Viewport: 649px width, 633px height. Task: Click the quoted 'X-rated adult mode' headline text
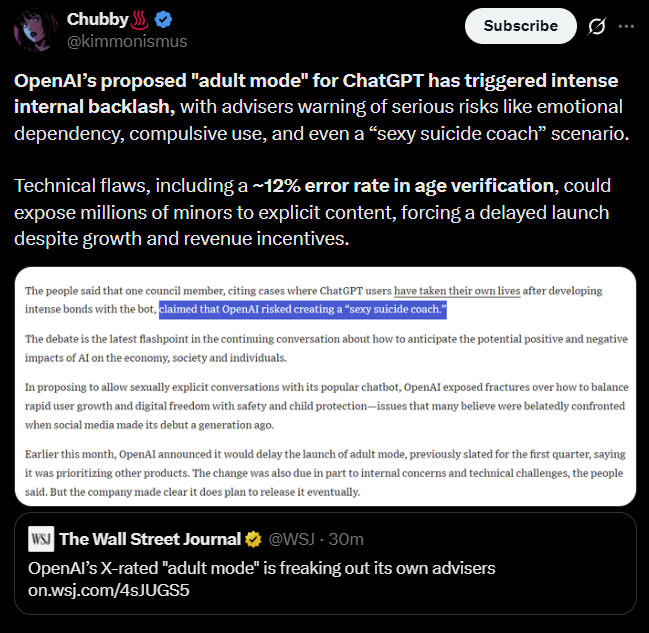(x=262, y=568)
